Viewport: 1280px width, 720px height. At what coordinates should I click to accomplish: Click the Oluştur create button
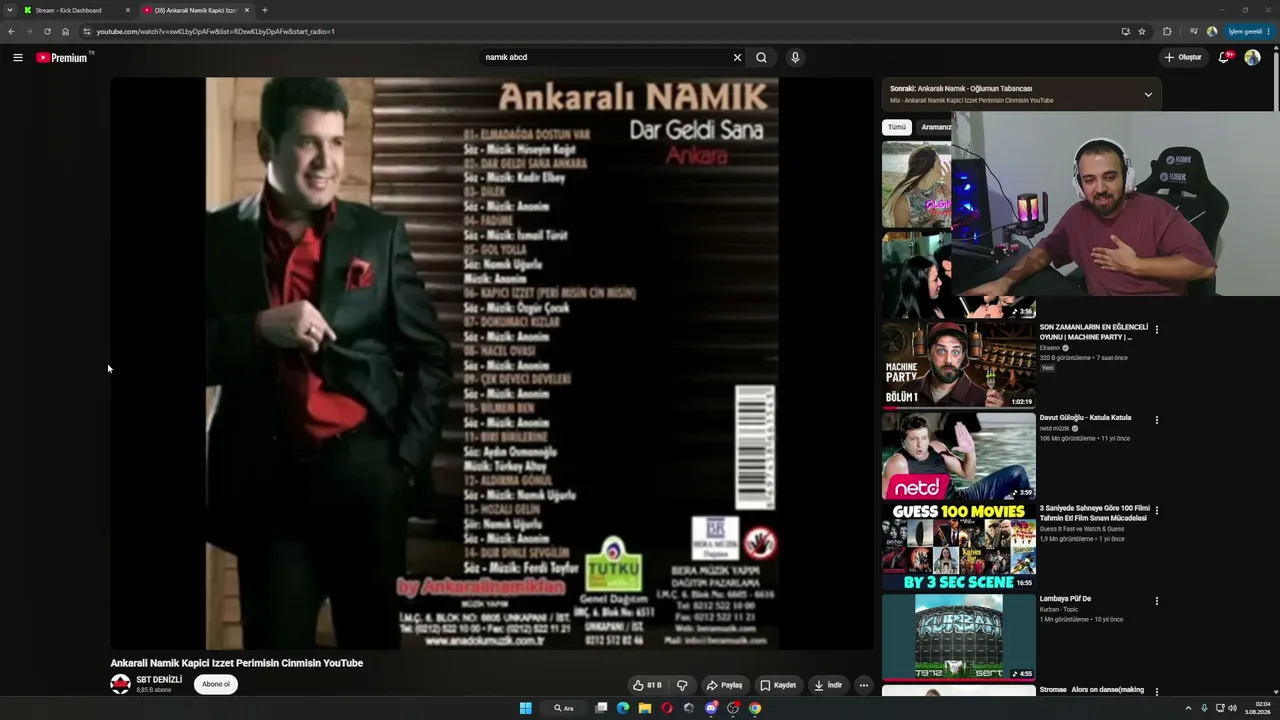[1183, 57]
